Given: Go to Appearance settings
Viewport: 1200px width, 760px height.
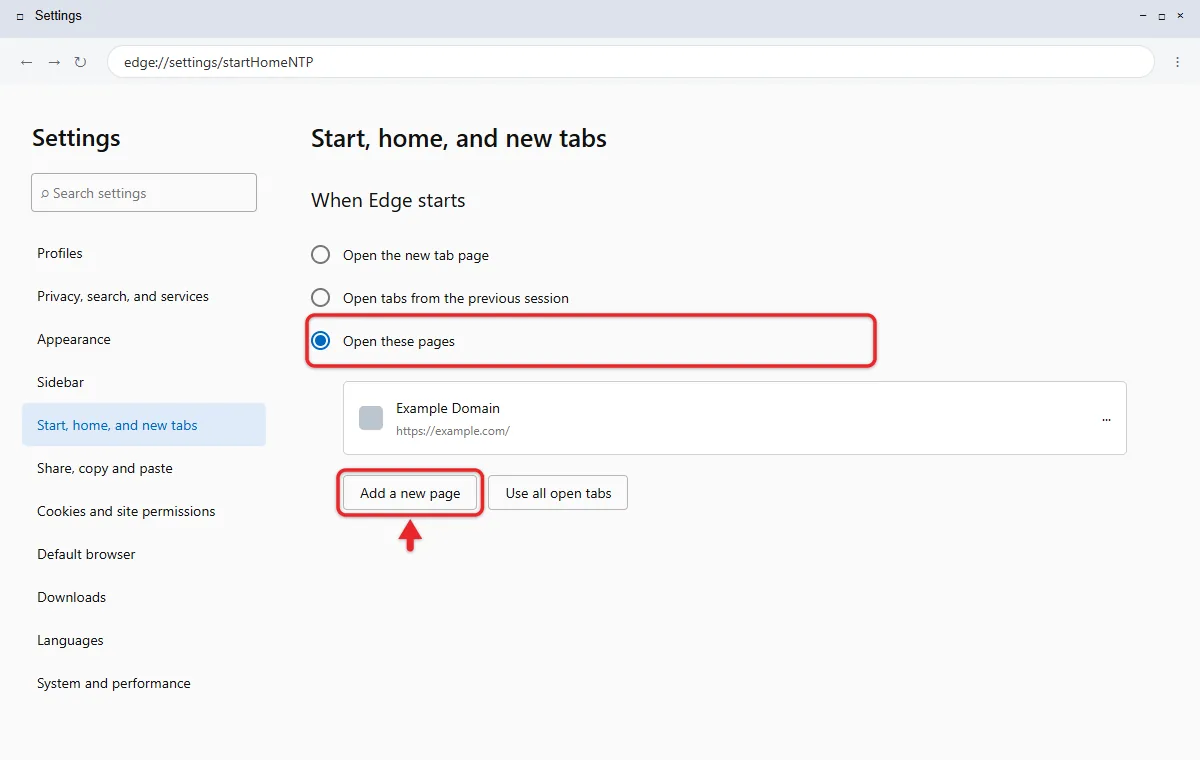Looking at the screenshot, I should tap(144, 339).
